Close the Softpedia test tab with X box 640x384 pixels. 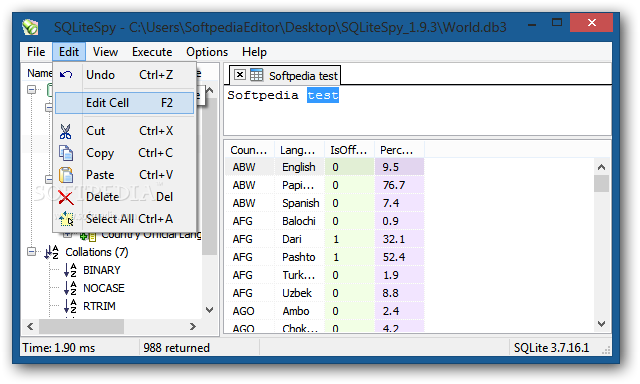pos(240,75)
